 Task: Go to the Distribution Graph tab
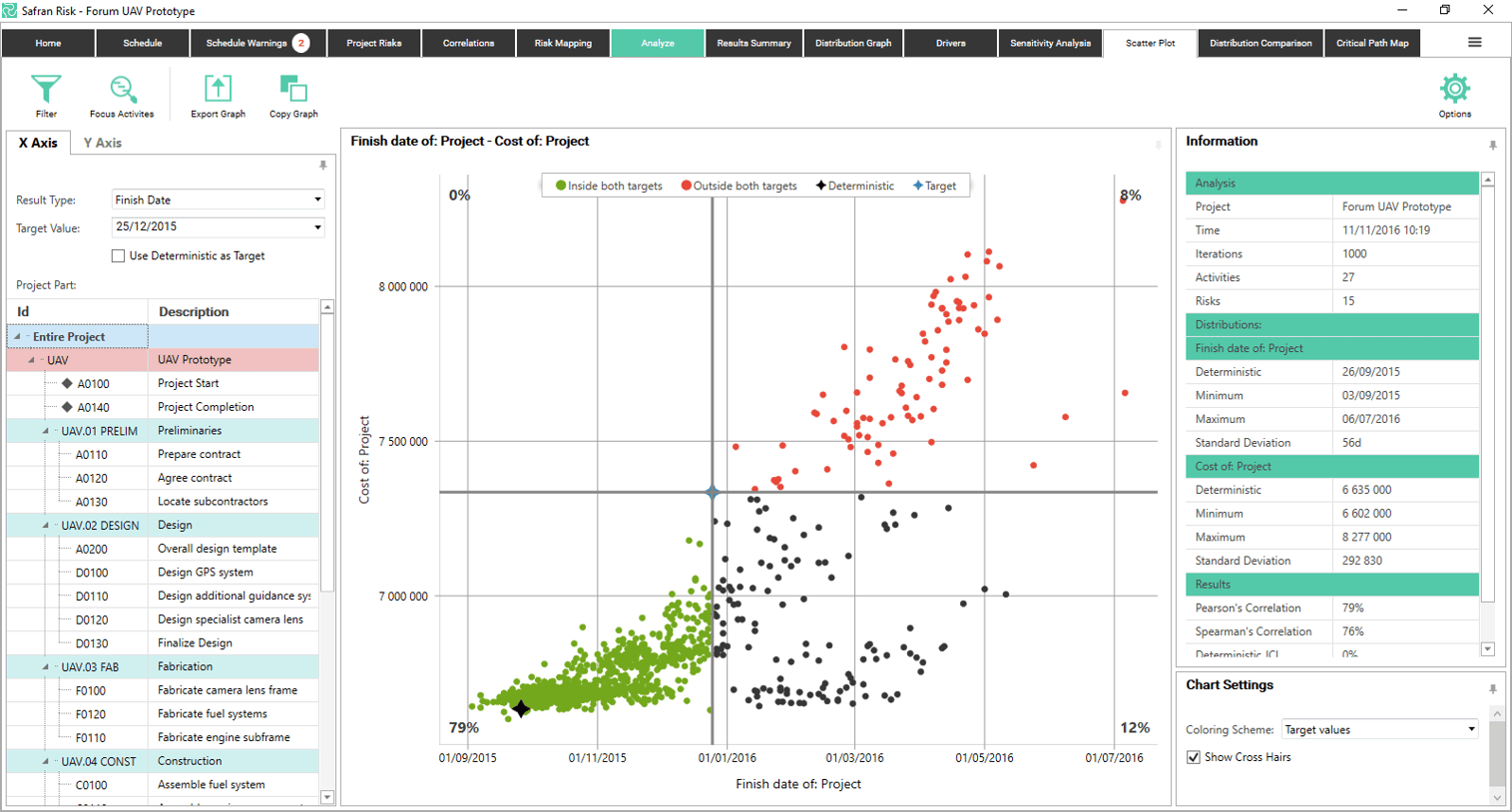(x=852, y=43)
